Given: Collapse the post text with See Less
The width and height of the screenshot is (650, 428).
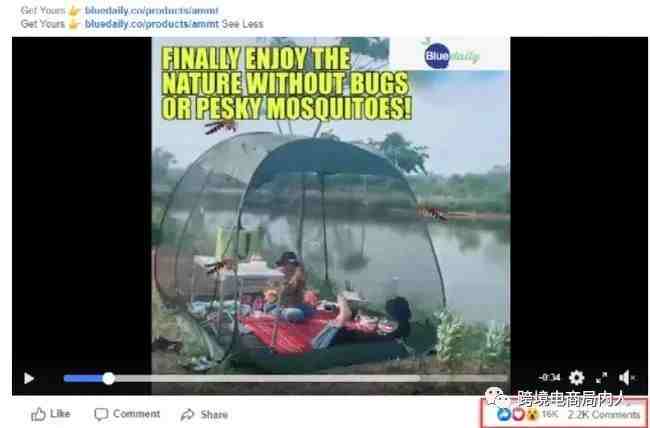Looking at the screenshot, I should coord(243,24).
